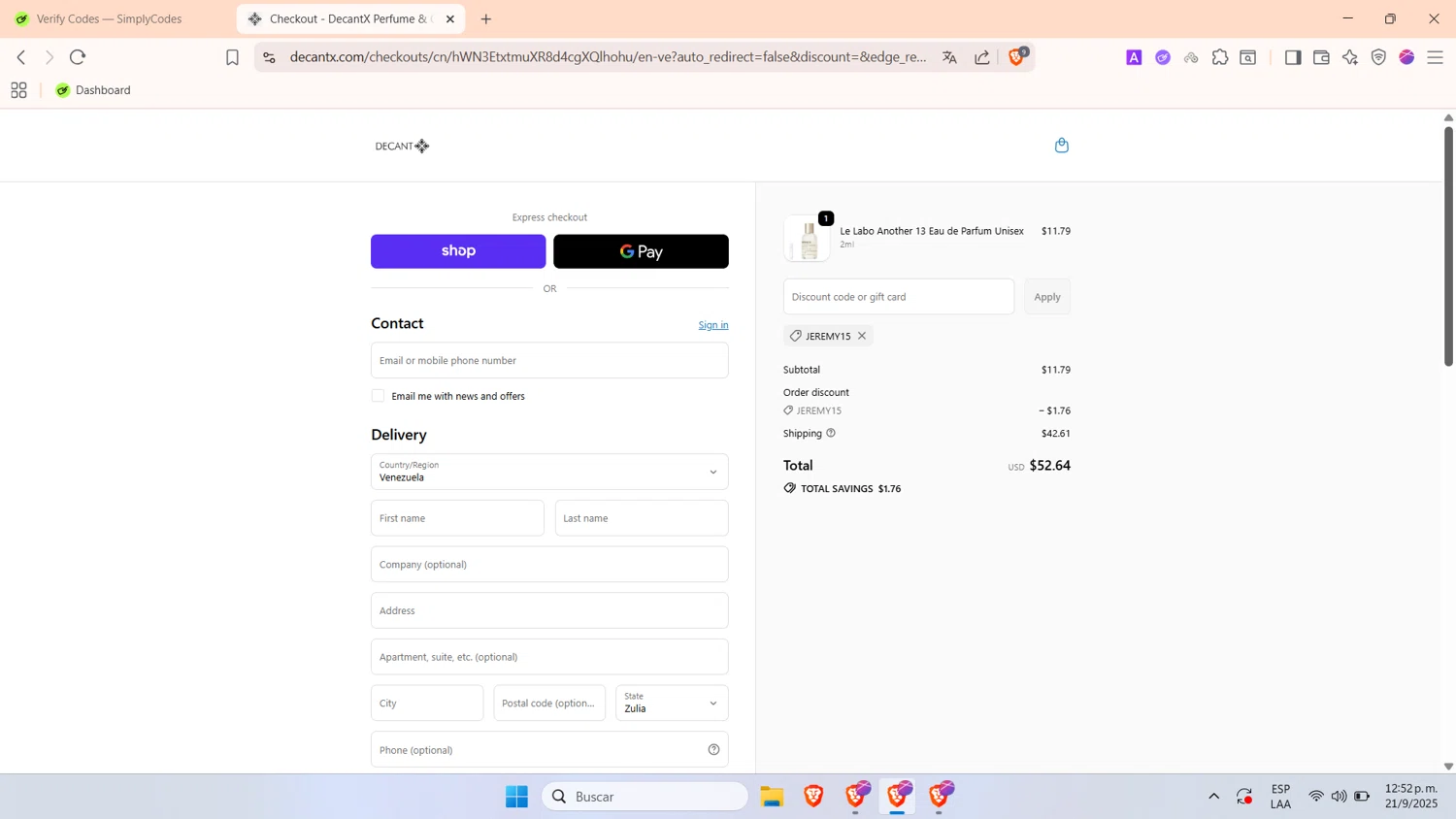Open the Windows taskbar Buscar search box
Image resolution: width=1456 pixels, height=819 pixels.
pyautogui.click(x=645, y=797)
